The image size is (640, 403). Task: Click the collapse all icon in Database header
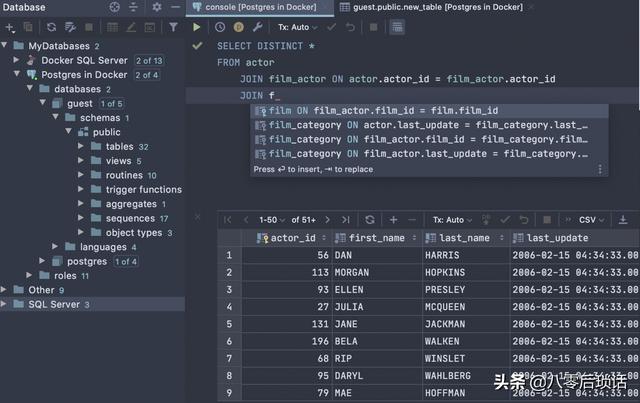pyautogui.click(x=133, y=7)
